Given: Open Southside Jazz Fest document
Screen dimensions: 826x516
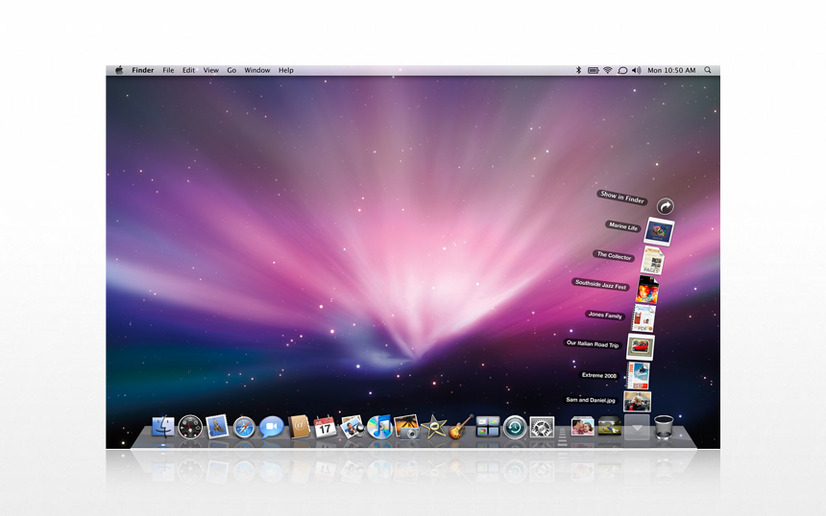Looking at the screenshot, I should (x=647, y=290).
